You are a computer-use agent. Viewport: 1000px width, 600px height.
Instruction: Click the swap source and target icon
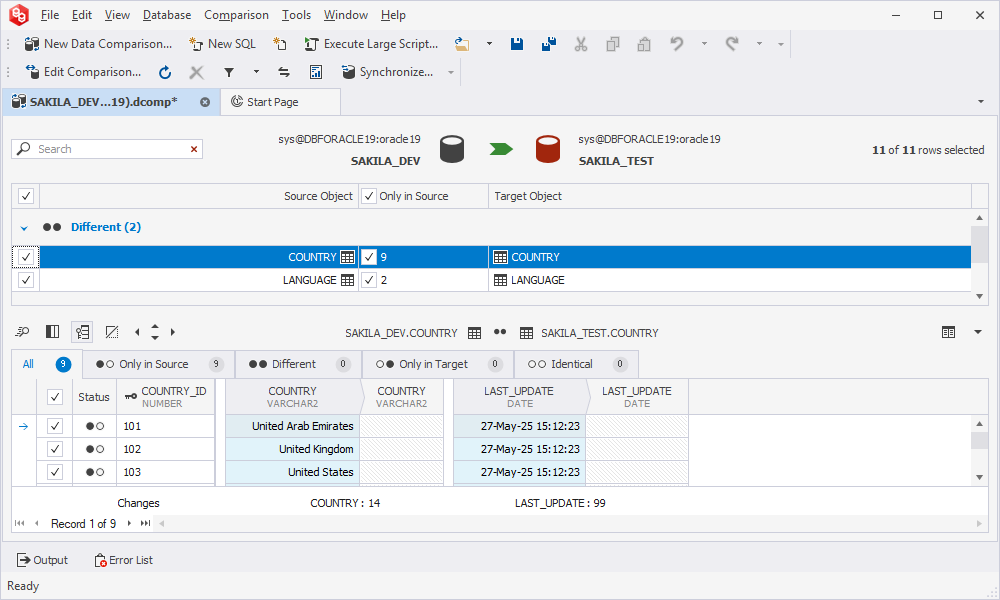[284, 72]
